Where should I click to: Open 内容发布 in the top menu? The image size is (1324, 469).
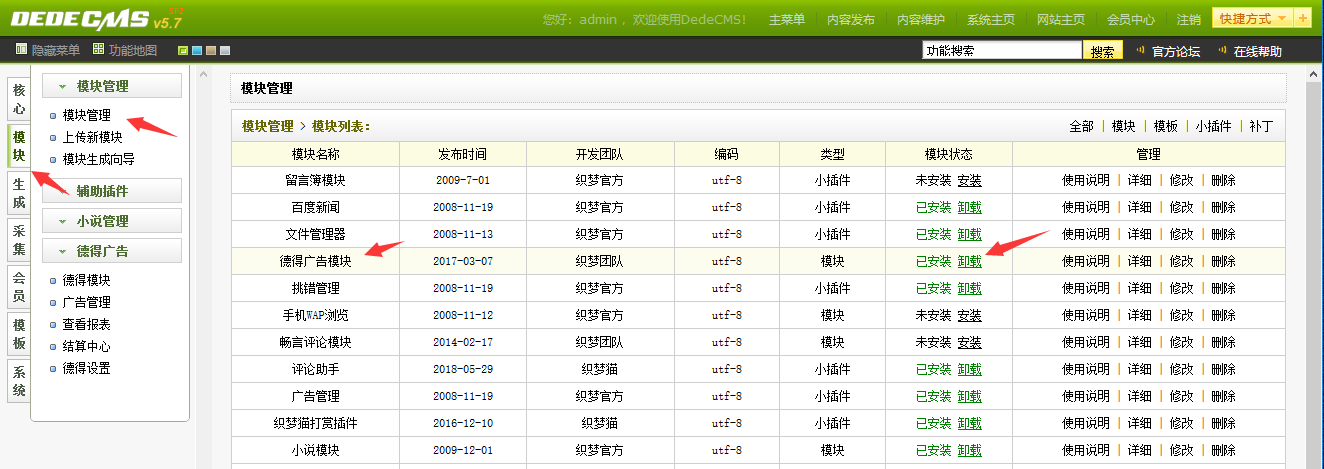849,20
